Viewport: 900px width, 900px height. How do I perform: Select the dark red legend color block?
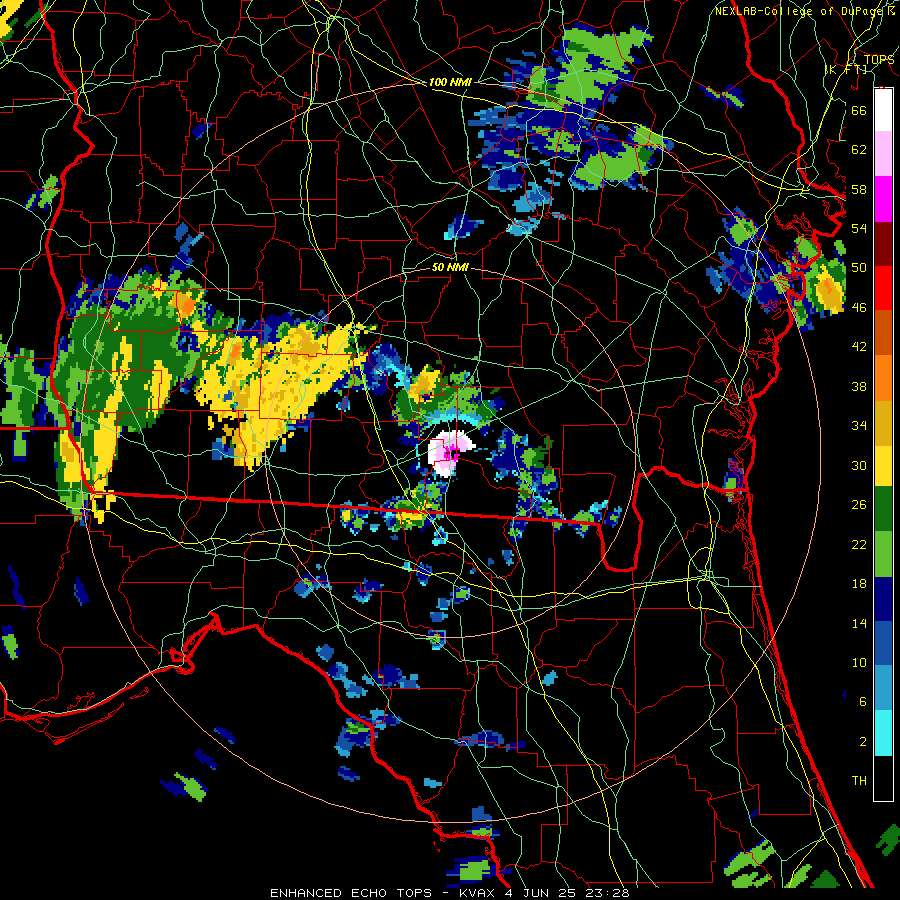click(883, 244)
